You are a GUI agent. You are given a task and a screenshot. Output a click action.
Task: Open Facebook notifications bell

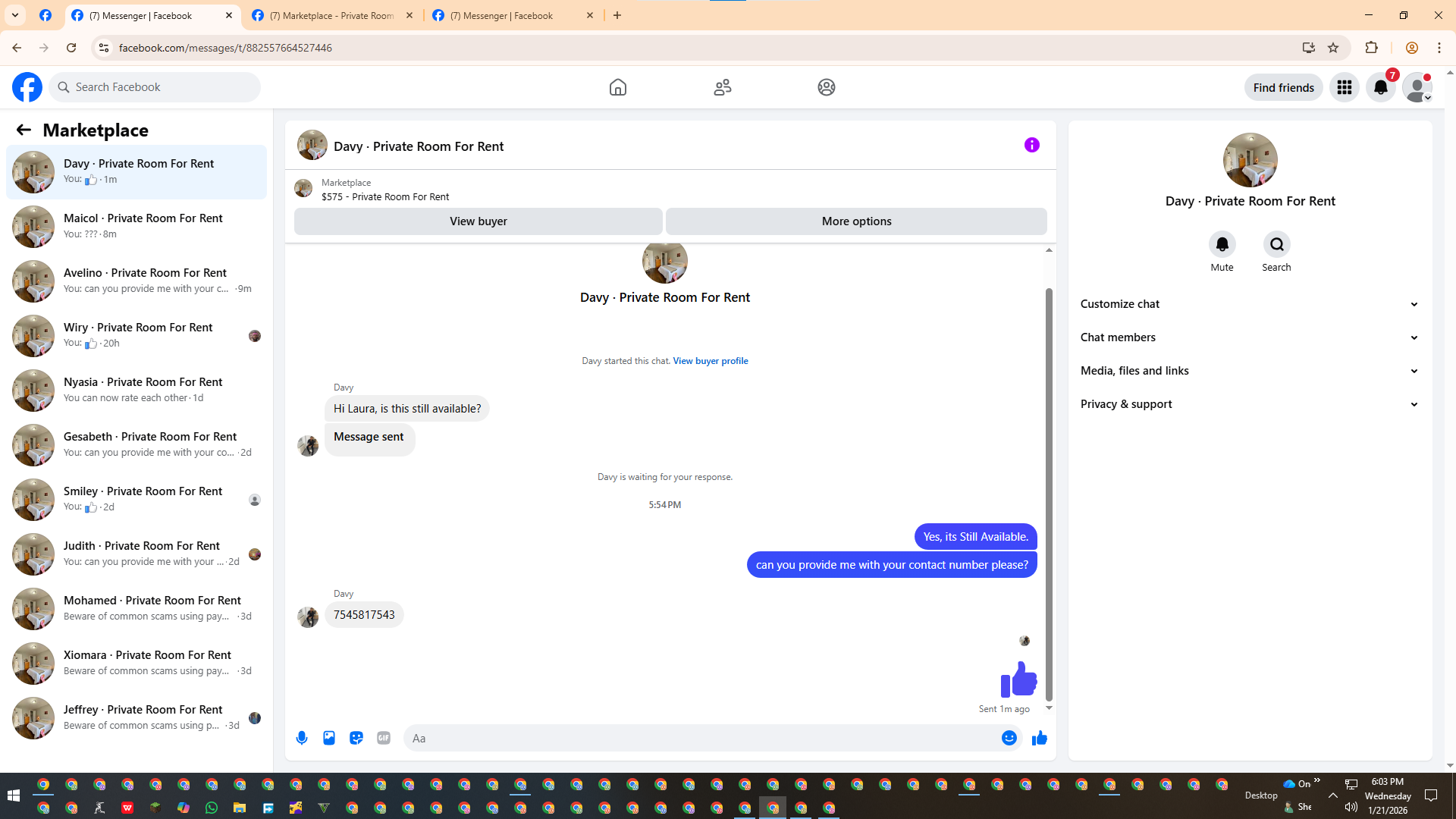tap(1380, 87)
